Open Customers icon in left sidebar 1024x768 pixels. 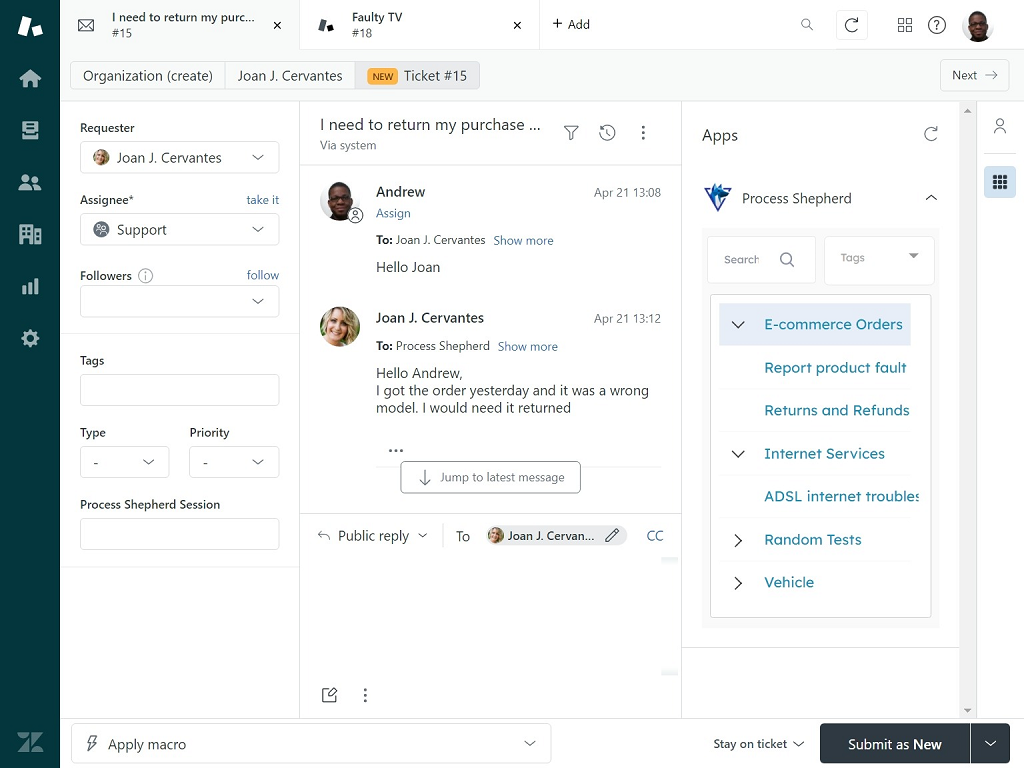[x=30, y=183]
